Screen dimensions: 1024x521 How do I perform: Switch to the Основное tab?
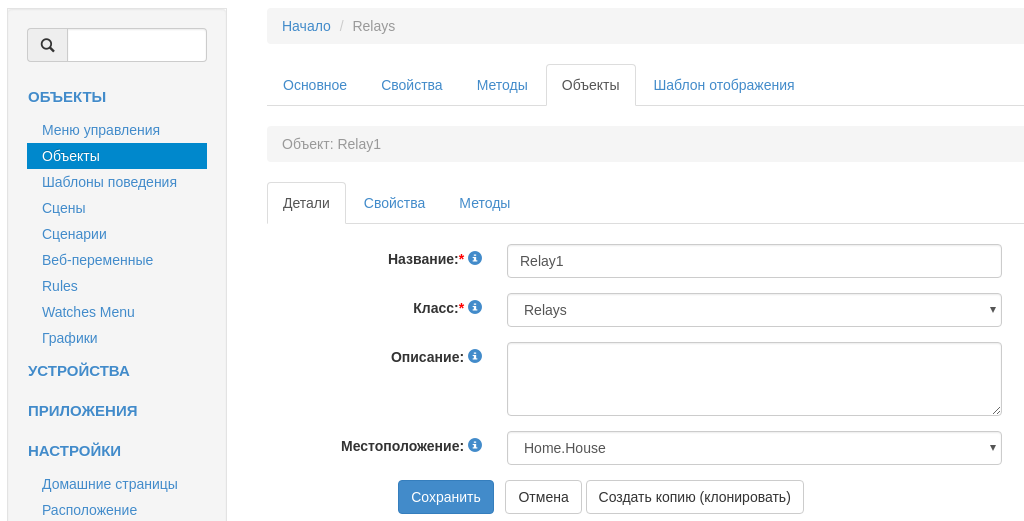pos(315,85)
